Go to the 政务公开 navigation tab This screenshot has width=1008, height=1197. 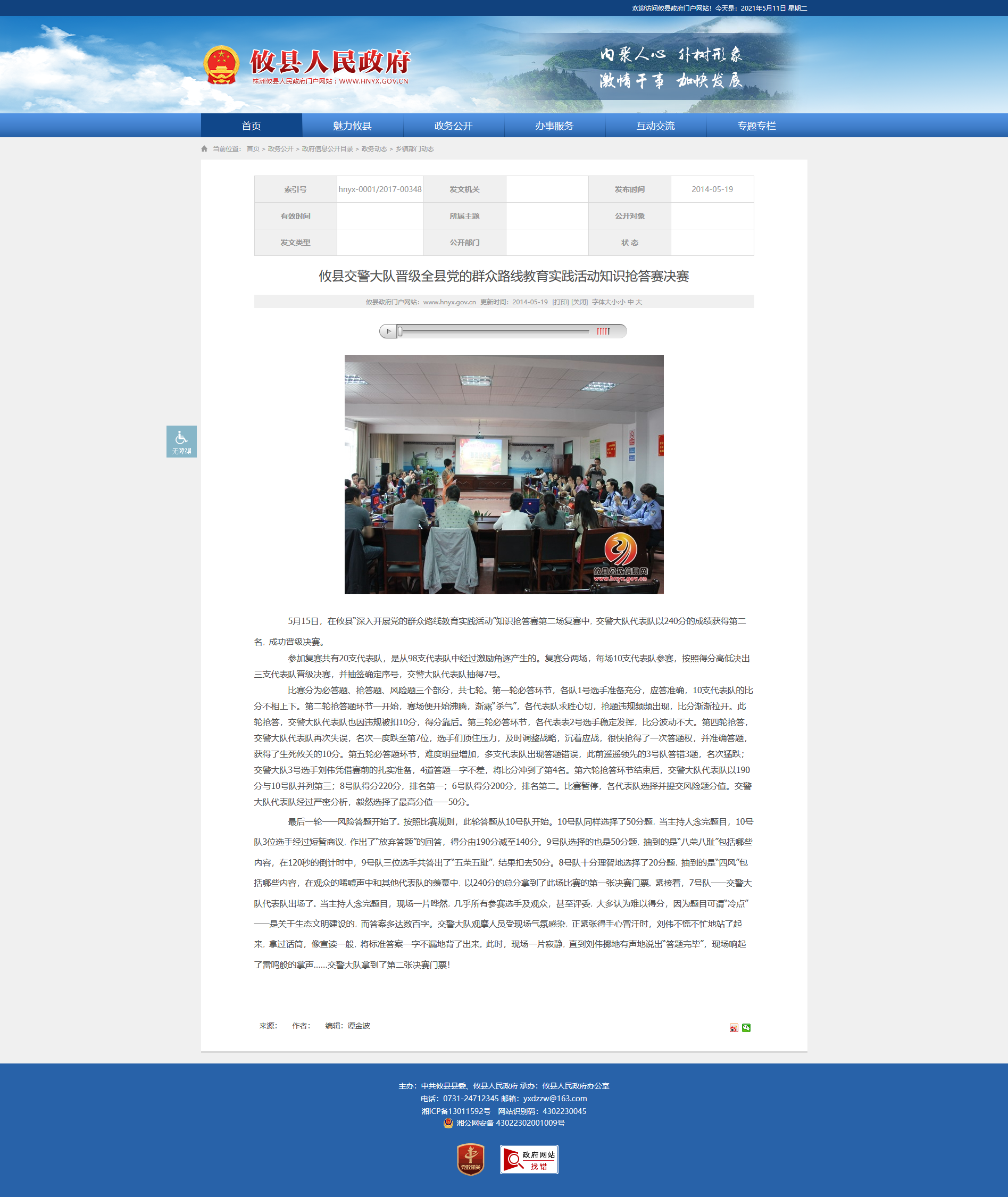(x=453, y=126)
